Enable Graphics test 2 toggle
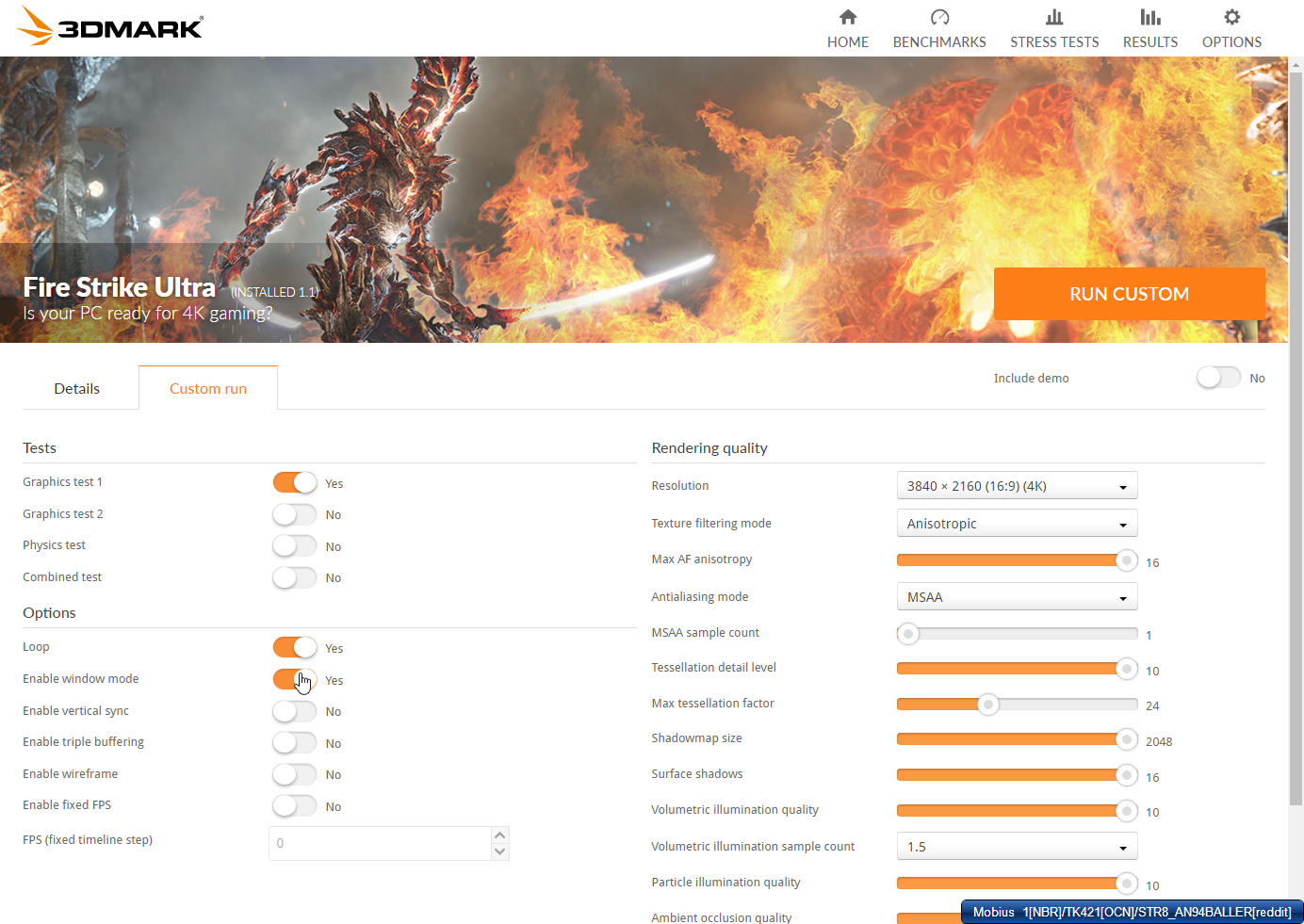The height and width of the screenshot is (924, 1304). tap(295, 514)
